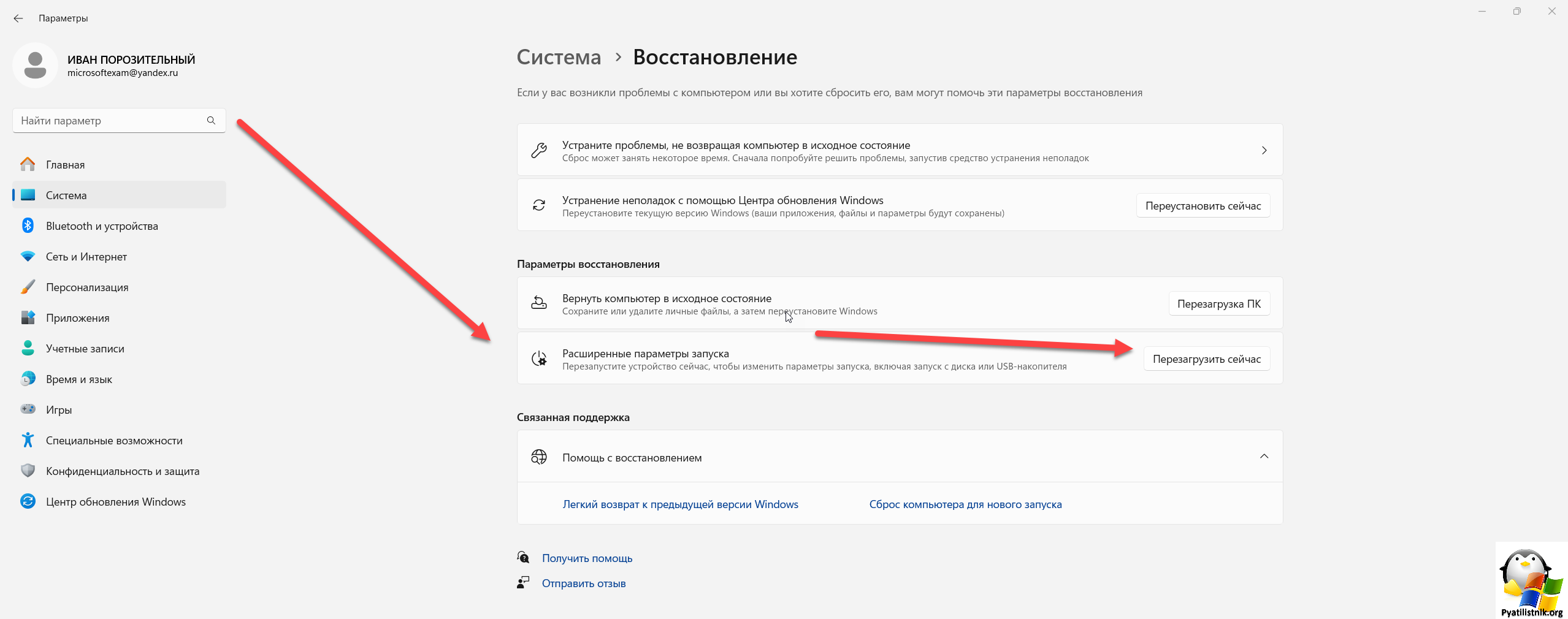This screenshot has width=1568, height=619.
Task: Click the Получить помощь headset icon
Action: pos(523,557)
